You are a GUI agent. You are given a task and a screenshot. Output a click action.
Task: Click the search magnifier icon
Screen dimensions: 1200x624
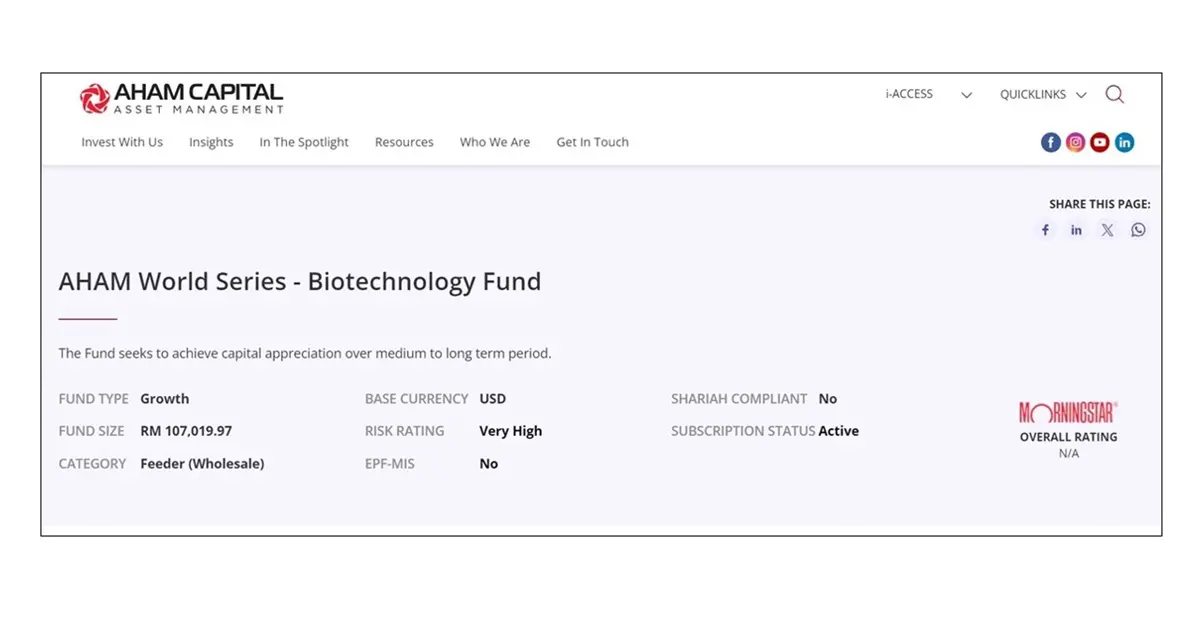click(x=1114, y=95)
